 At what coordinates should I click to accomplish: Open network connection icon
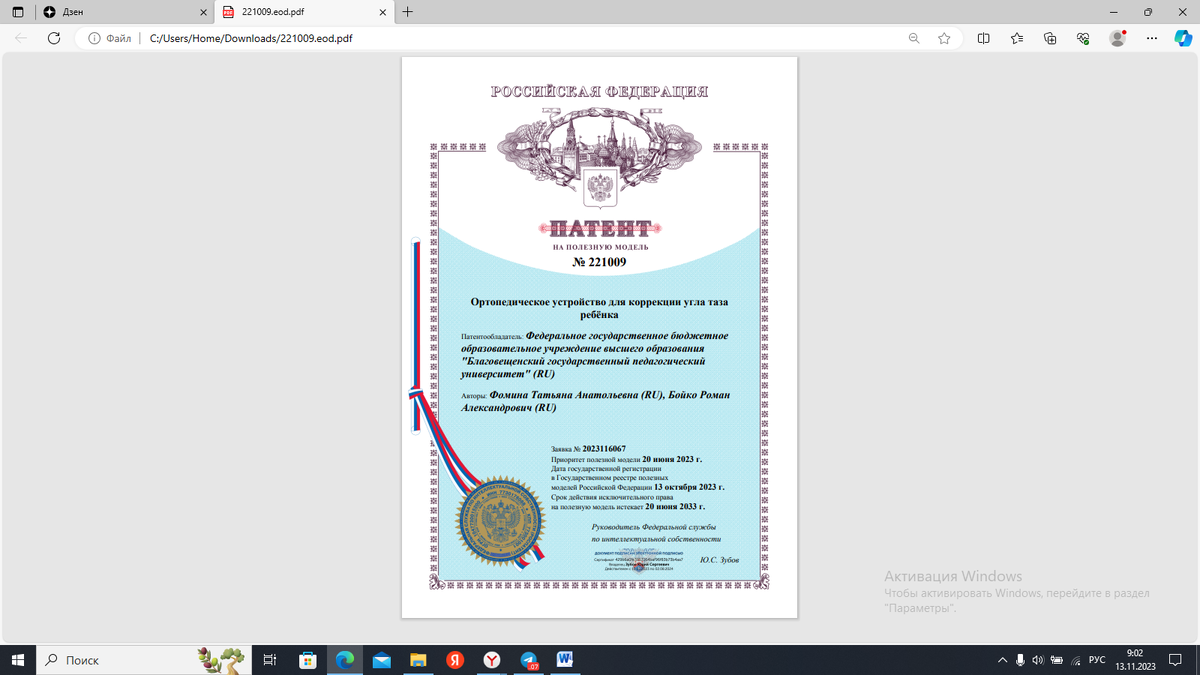(x=1075, y=660)
